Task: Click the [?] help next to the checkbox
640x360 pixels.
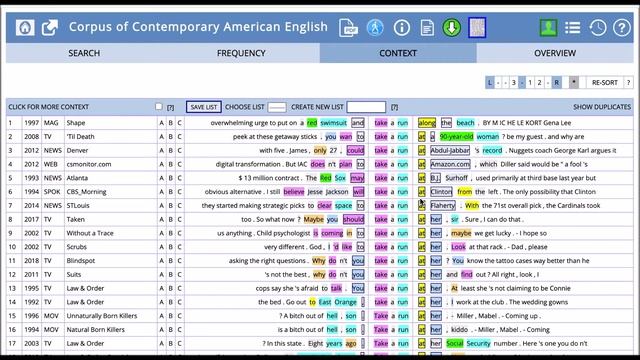Action: click(x=170, y=107)
